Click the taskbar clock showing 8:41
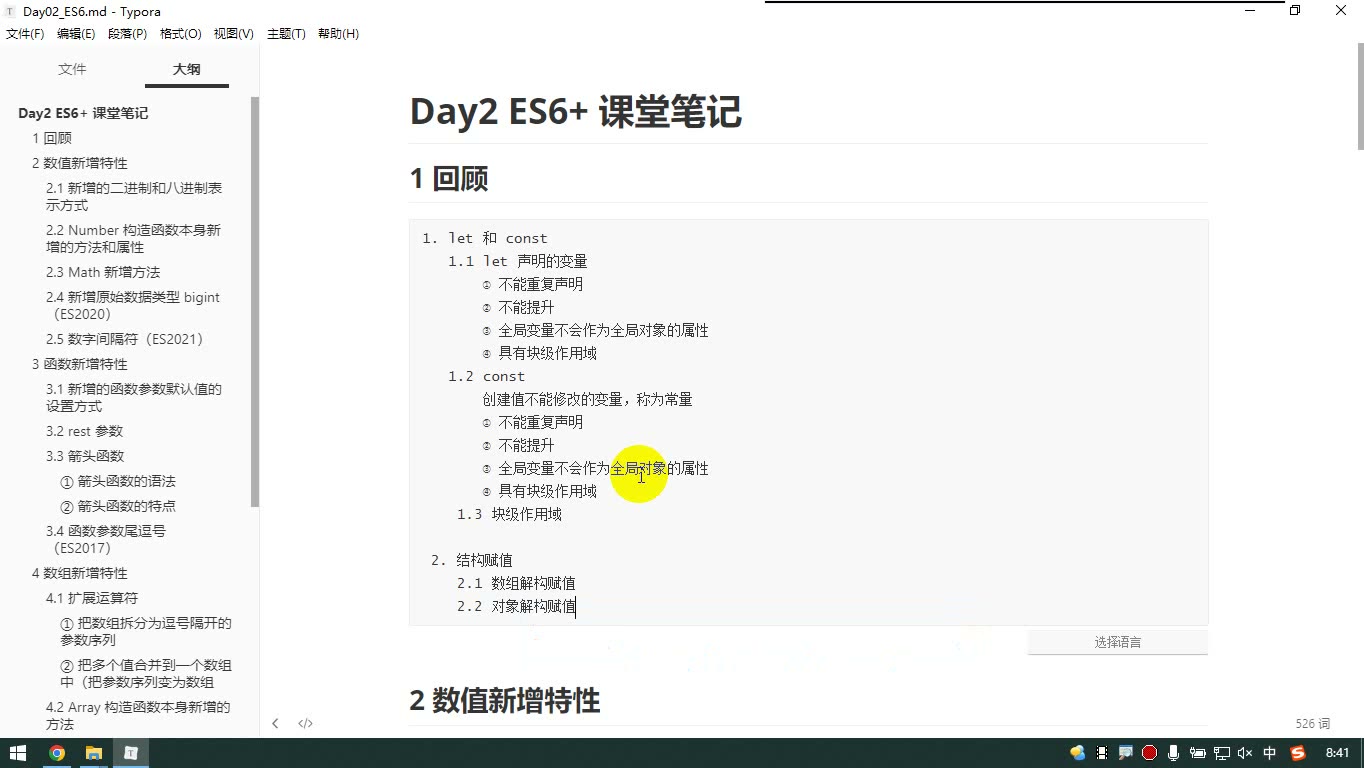The width and height of the screenshot is (1364, 768). click(1337, 753)
